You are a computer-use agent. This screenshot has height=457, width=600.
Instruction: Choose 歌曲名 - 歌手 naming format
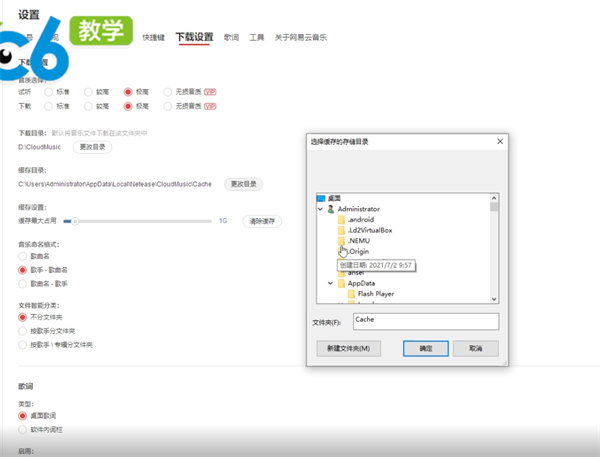(x=23, y=284)
